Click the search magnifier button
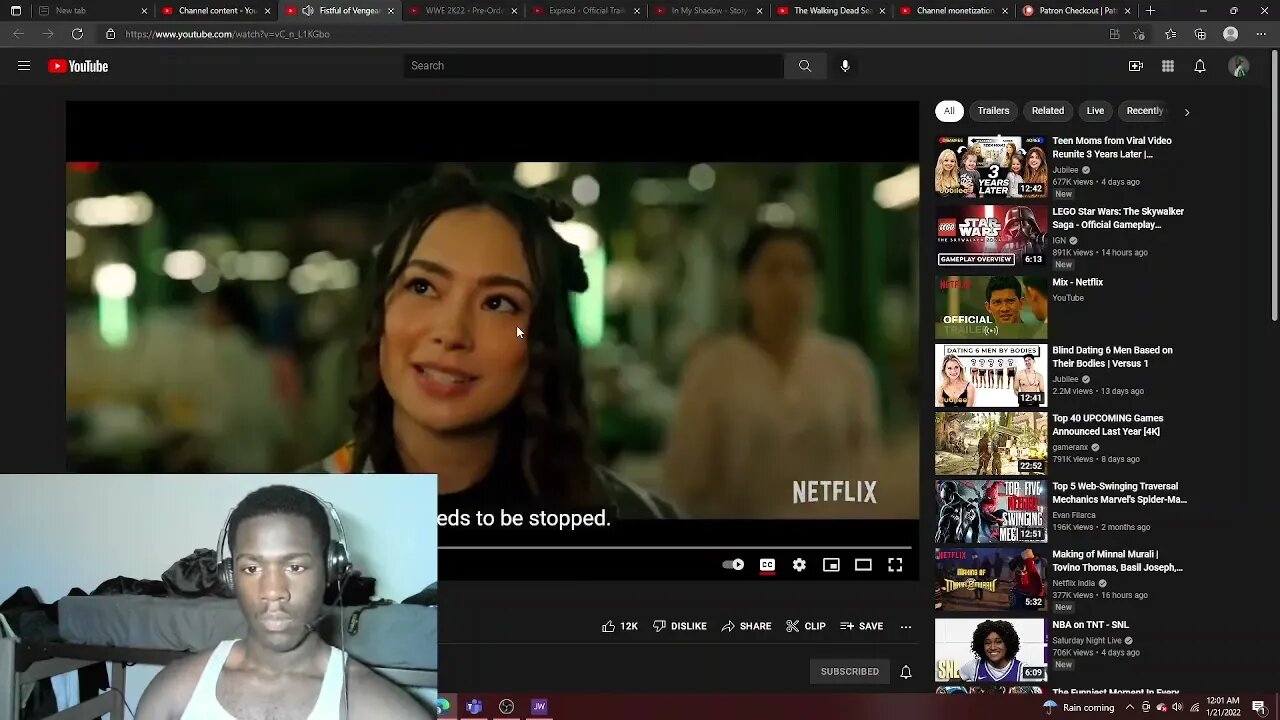1280x720 pixels. click(805, 66)
